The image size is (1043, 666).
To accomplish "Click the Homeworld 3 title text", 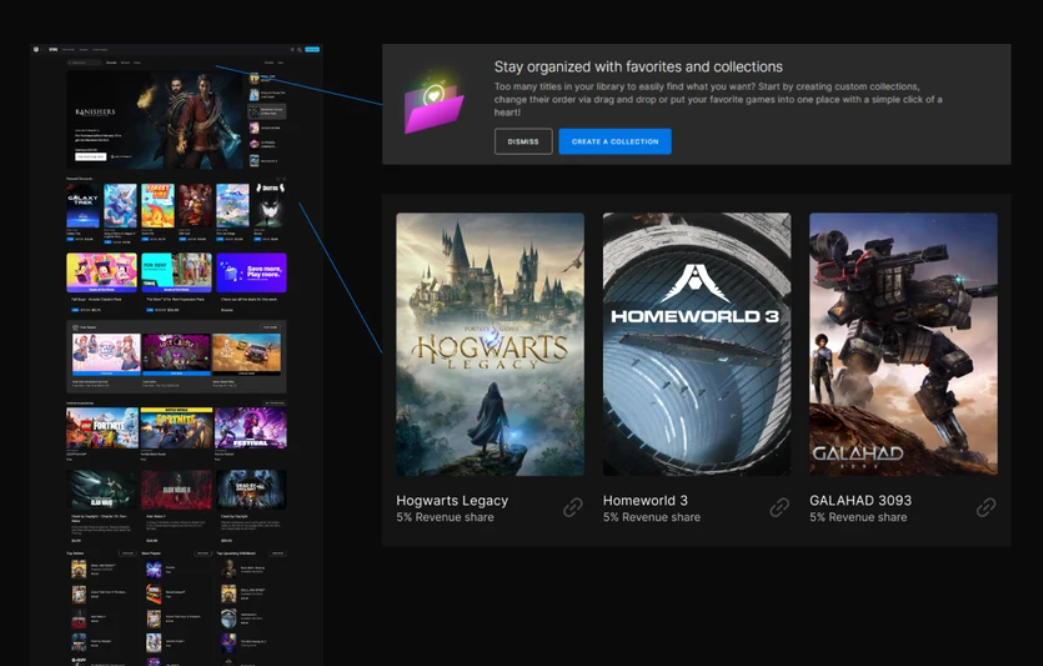I will pos(645,500).
